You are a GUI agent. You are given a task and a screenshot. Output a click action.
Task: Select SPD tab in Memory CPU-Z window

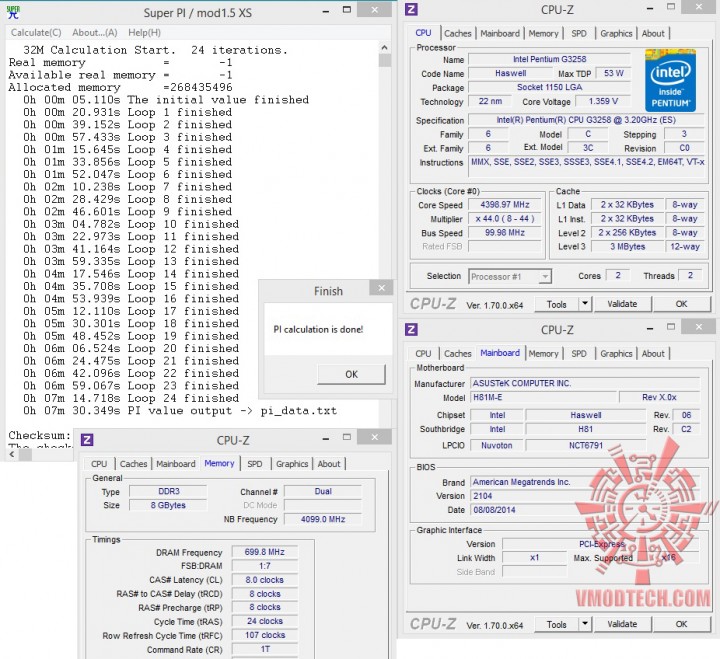coord(254,464)
